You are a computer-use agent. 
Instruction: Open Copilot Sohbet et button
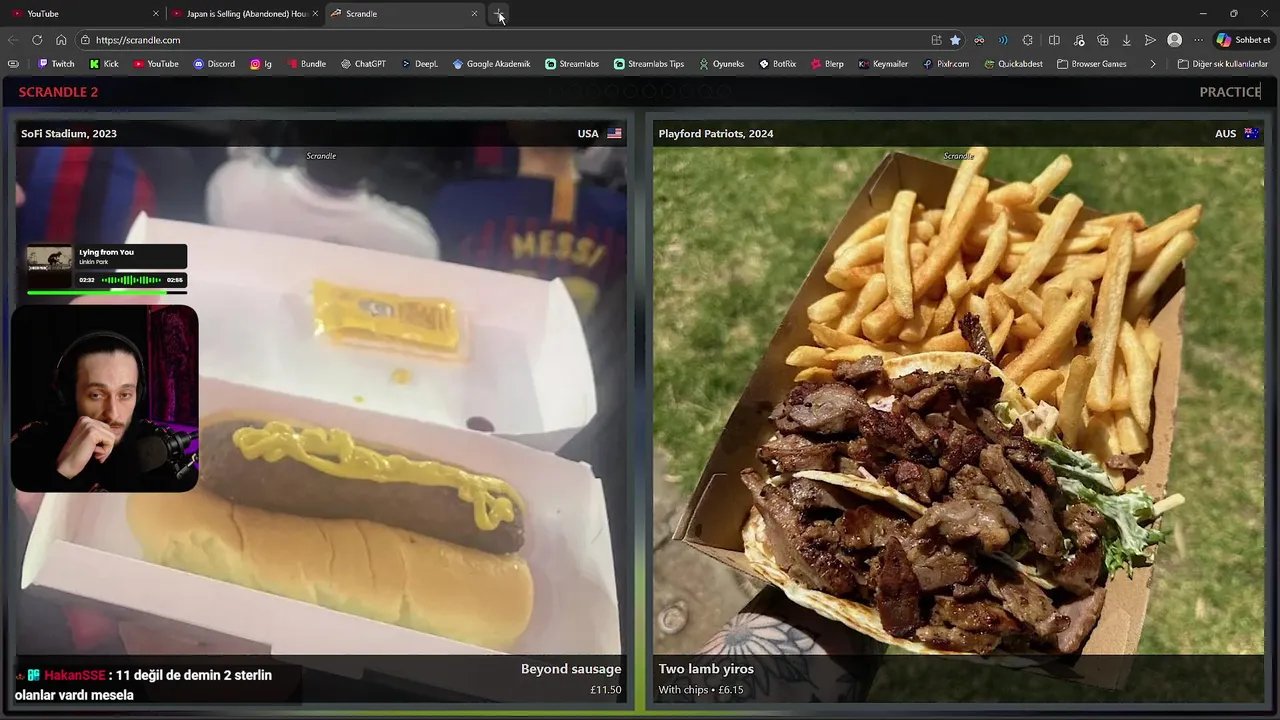(x=1243, y=40)
